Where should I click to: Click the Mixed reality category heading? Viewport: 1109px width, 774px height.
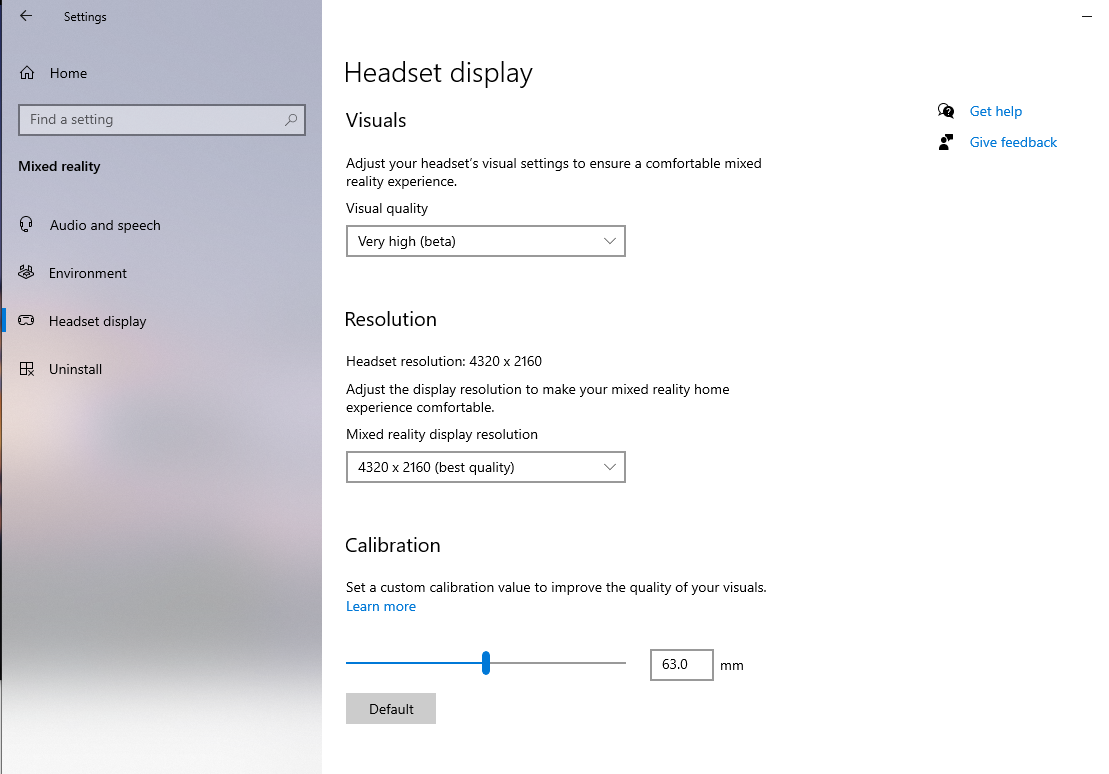(59, 166)
